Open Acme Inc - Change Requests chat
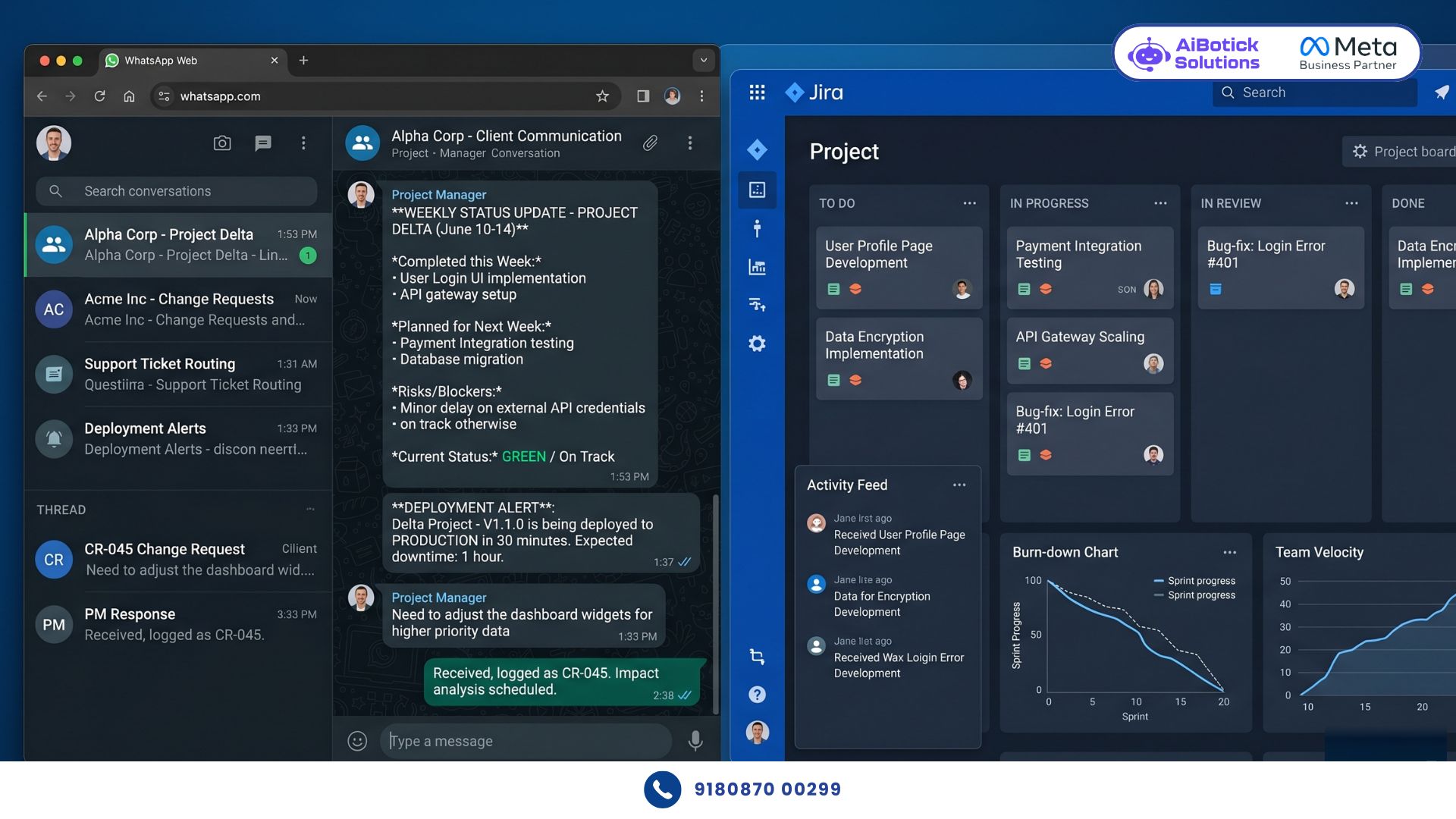The height and width of the screenshot is (819, 1456). [x=178, y=309]
